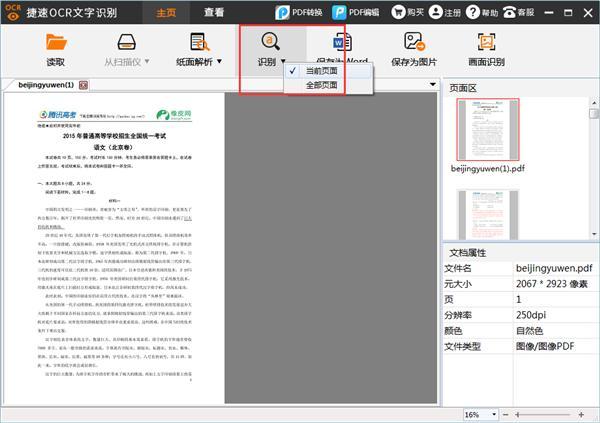This screenshot has width=600, height=423.
Task: Click the OCR eye logo
Action: point(13,12)
